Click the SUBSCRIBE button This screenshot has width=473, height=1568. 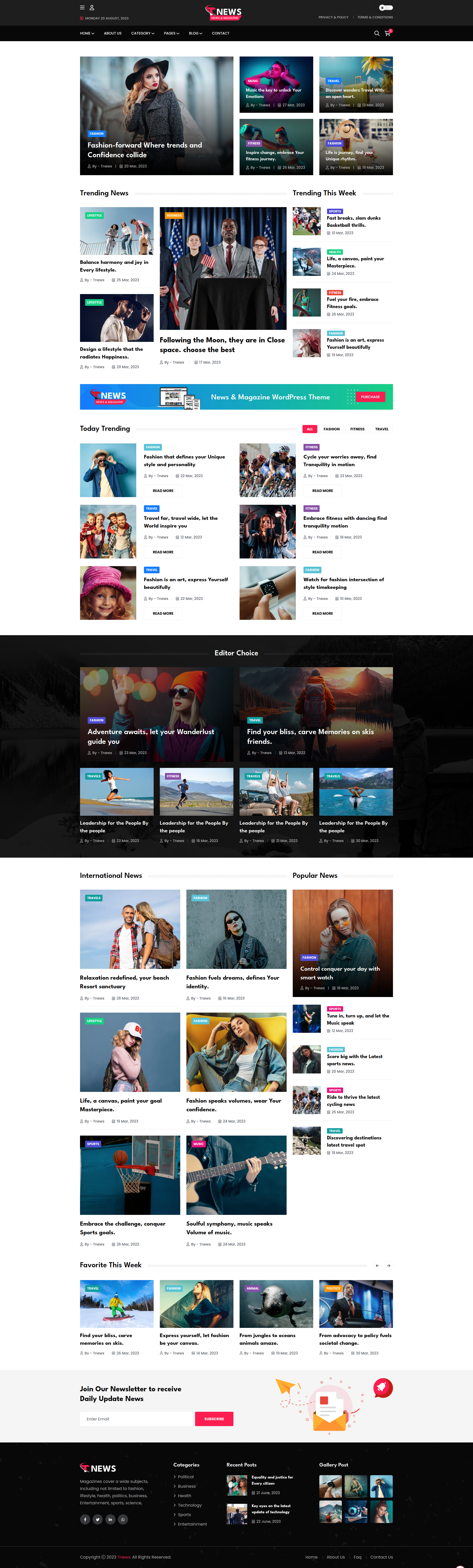pyautogui.click(x=214, y=1419)
